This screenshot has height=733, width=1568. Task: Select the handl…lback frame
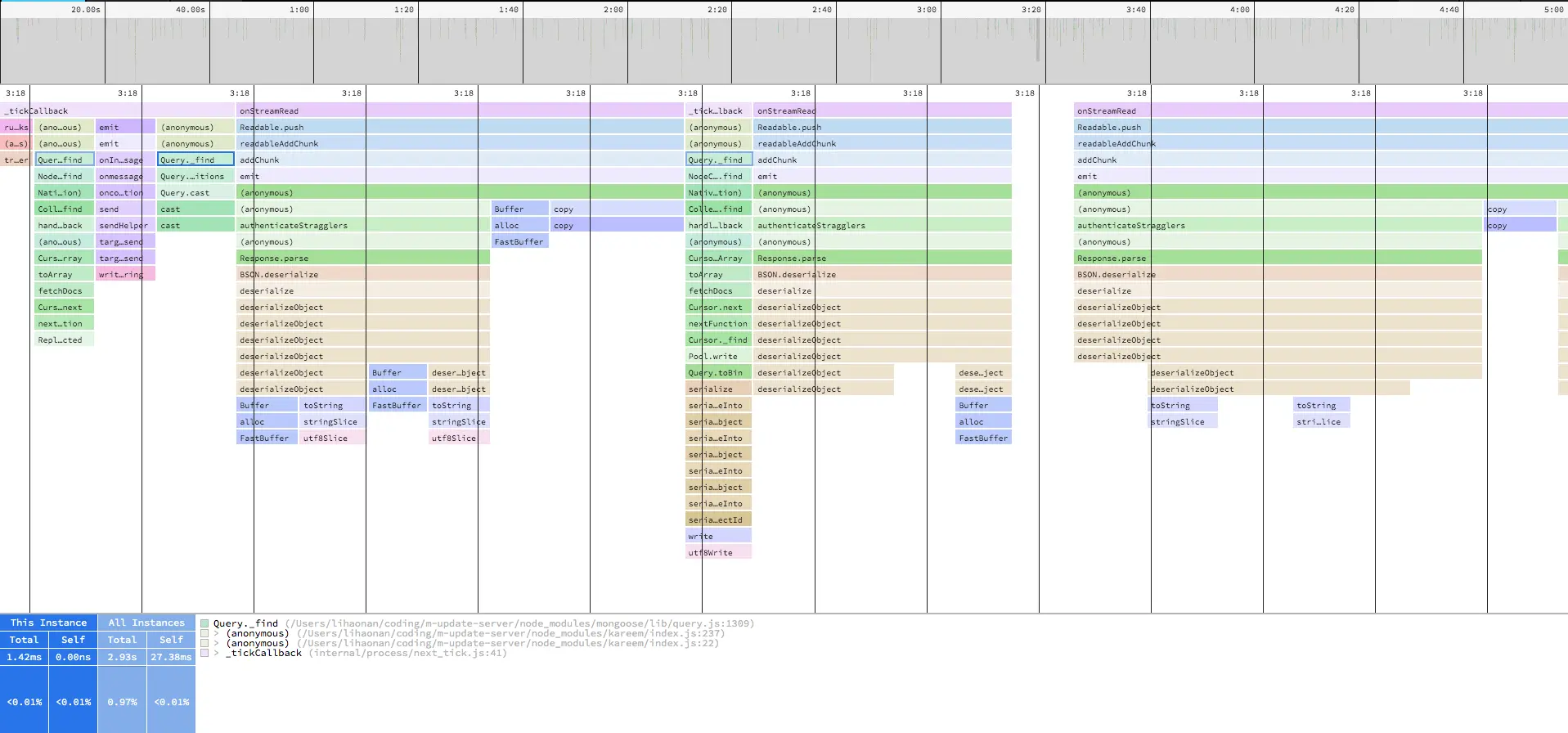[718, 225]
